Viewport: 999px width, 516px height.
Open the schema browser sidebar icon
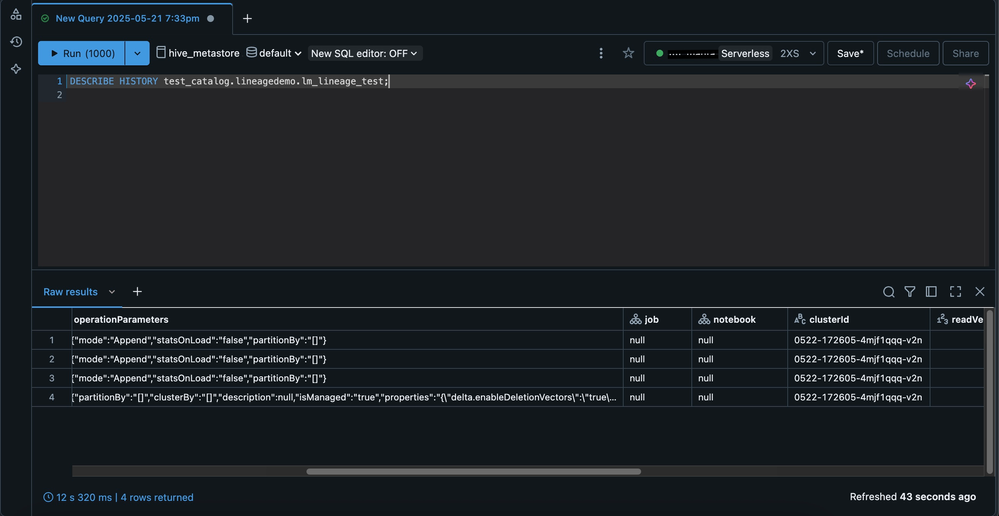pyautogui.click(x=16, y=15)
